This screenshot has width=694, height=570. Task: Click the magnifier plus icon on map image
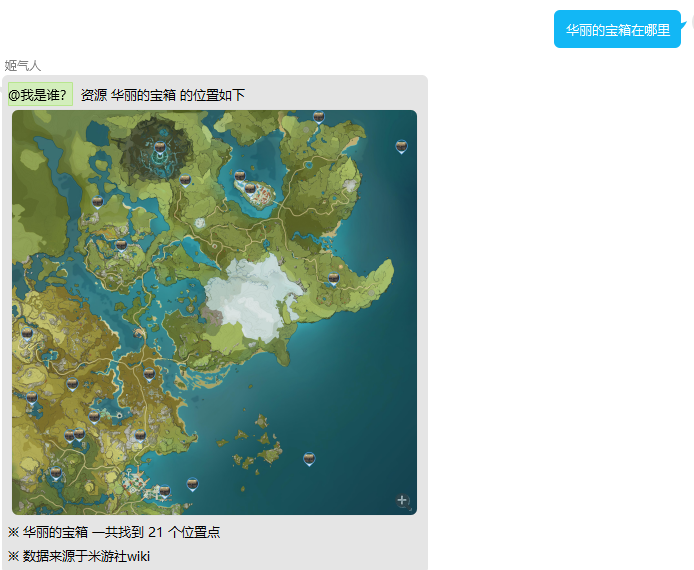click(x=402, y=501)
